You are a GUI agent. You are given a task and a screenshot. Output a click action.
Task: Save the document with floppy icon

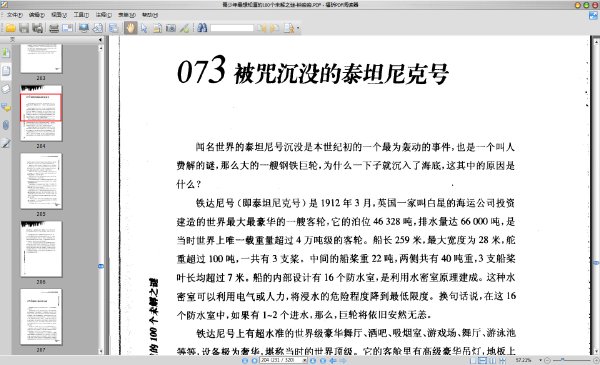(x=24, y=28)
